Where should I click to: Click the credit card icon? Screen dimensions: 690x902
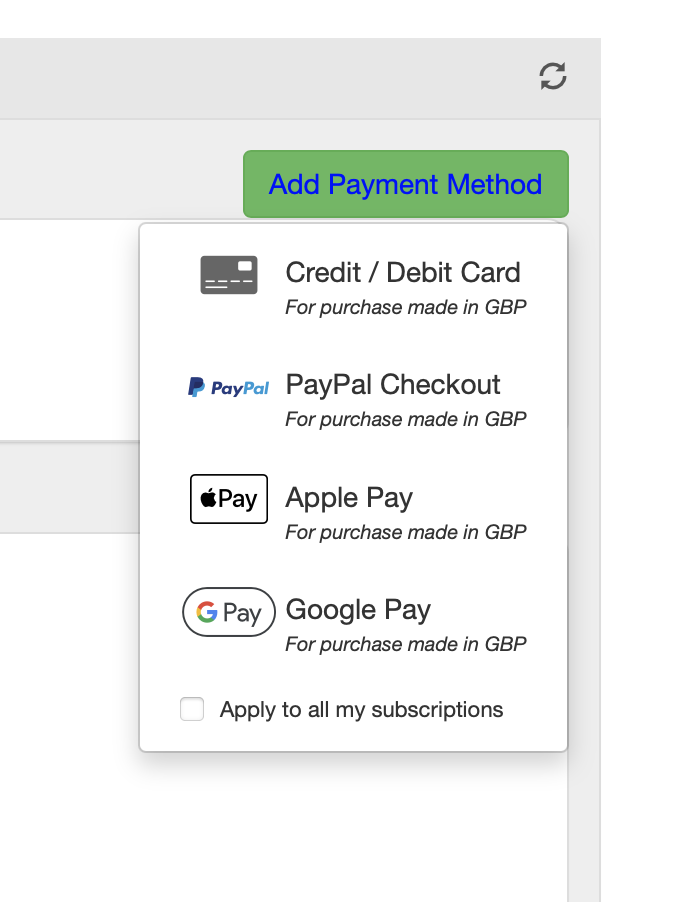click(229, 275)
